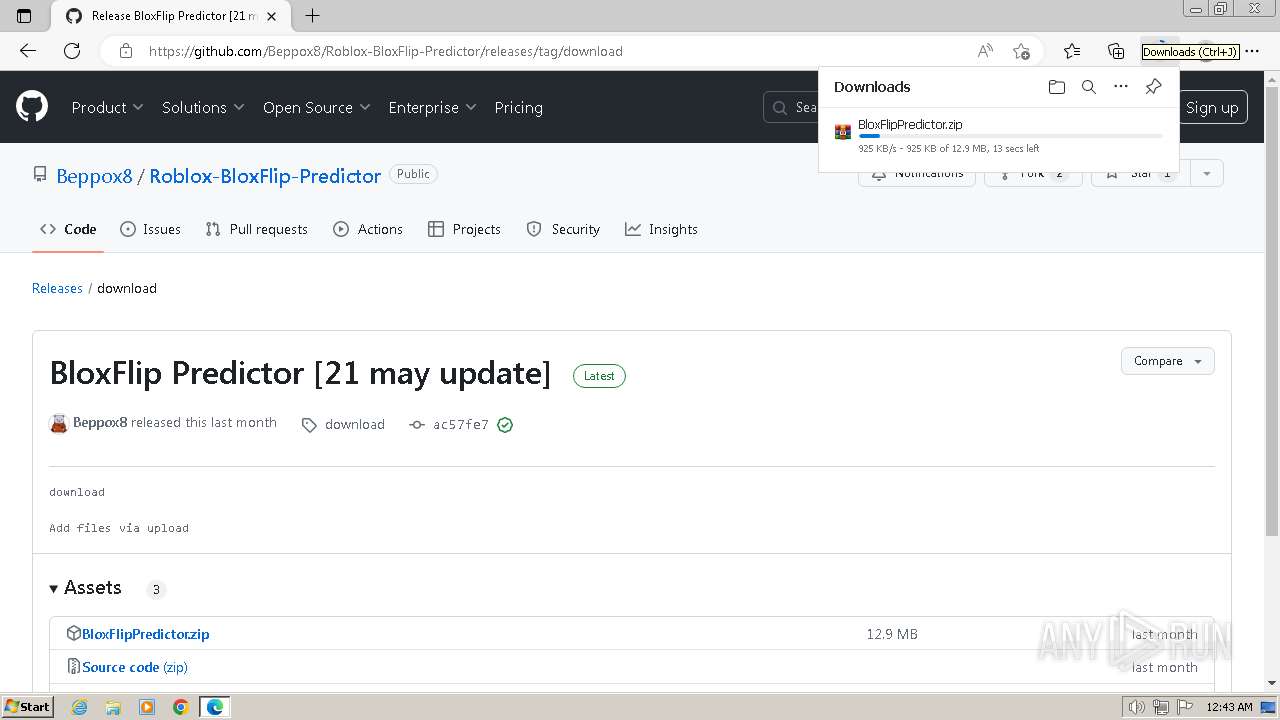Click the page vertical scrollbar down arrow
The height and width of the screenshot is (720, 1280).
(x=1272, y=683)
